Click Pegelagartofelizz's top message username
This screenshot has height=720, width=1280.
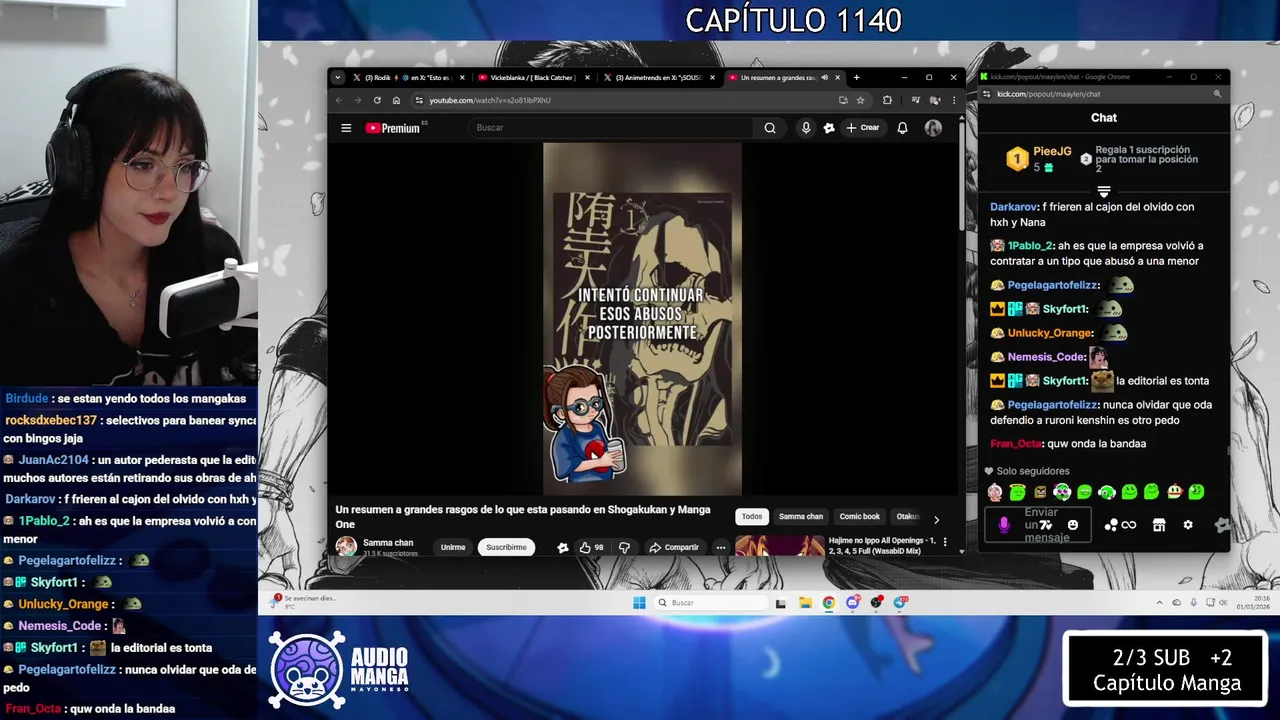click(x=1053, y=285)
